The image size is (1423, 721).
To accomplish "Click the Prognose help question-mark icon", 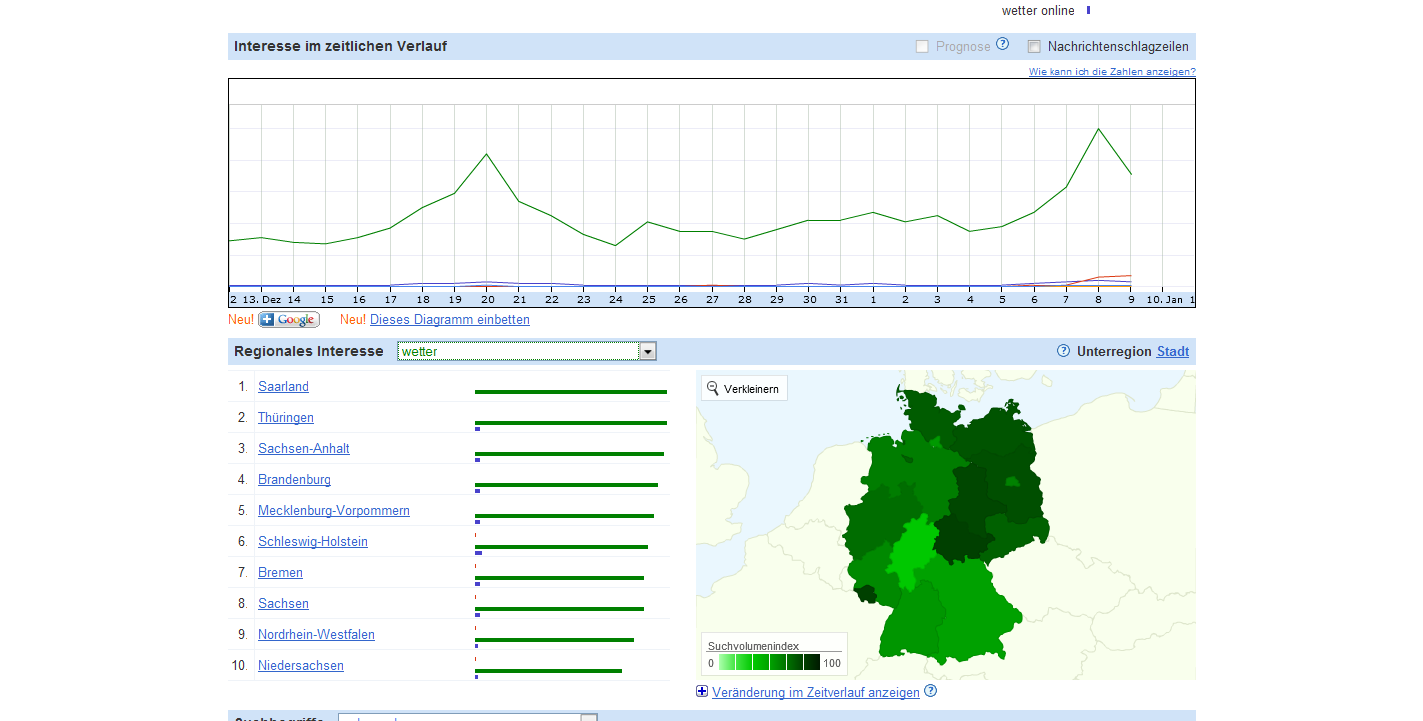I will point(1003,44).
